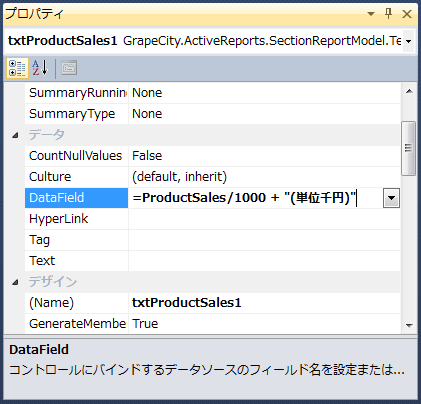This screenshot has height=404, width=421.
Task: Click the txtProductSales1 Name value
Action: tap(187, 303)
